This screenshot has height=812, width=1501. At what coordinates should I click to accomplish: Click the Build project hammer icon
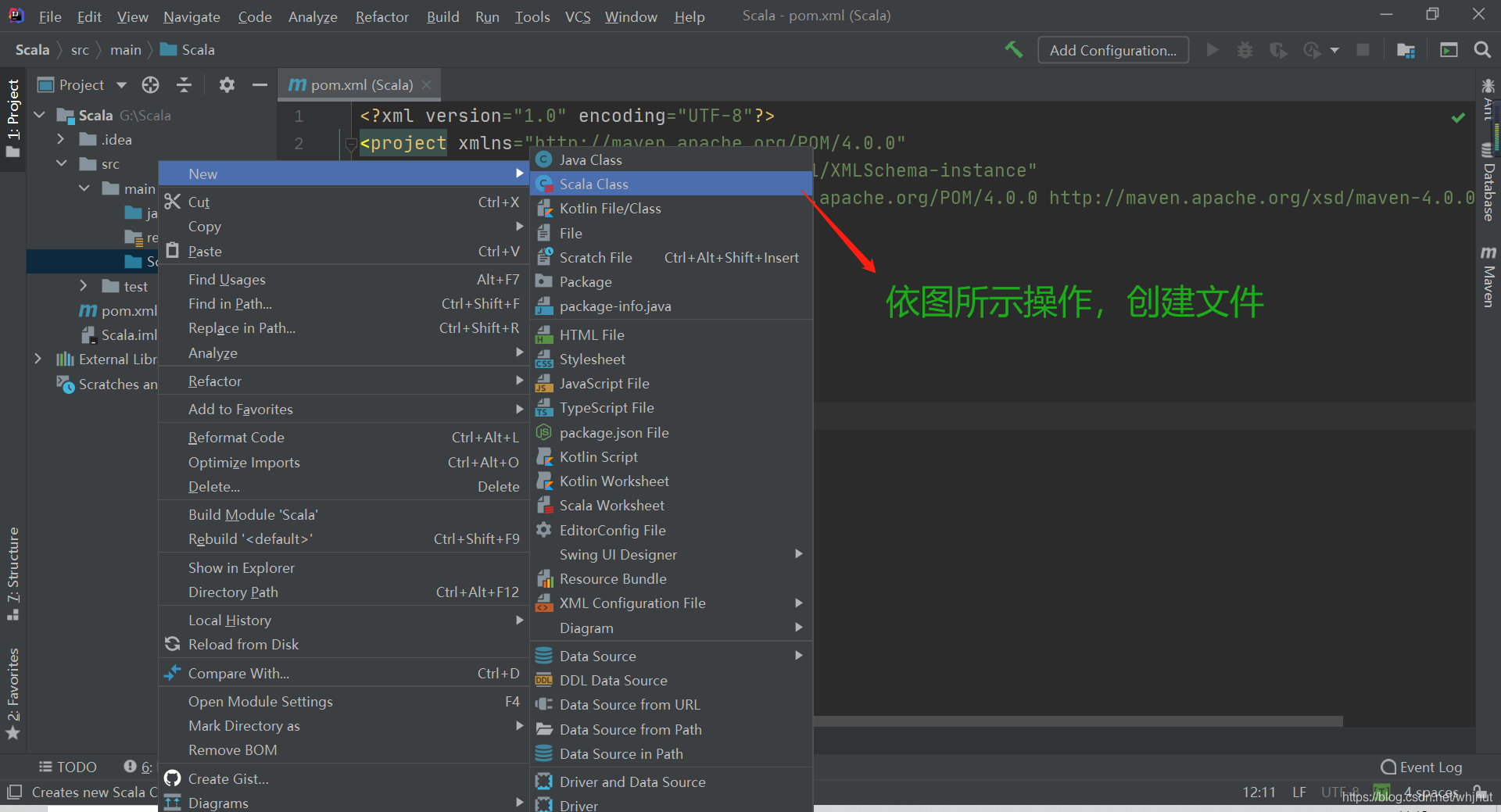tap(1014, 50)
